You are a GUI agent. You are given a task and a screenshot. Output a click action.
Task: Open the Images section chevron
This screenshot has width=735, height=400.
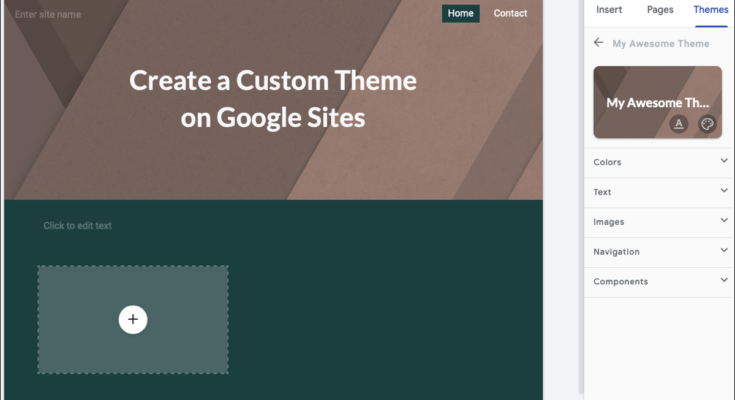724,221
